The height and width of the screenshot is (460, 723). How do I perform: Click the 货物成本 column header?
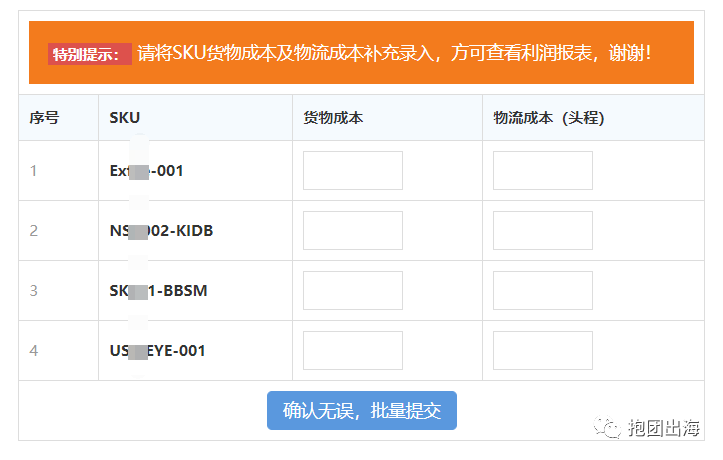[333, 118]
